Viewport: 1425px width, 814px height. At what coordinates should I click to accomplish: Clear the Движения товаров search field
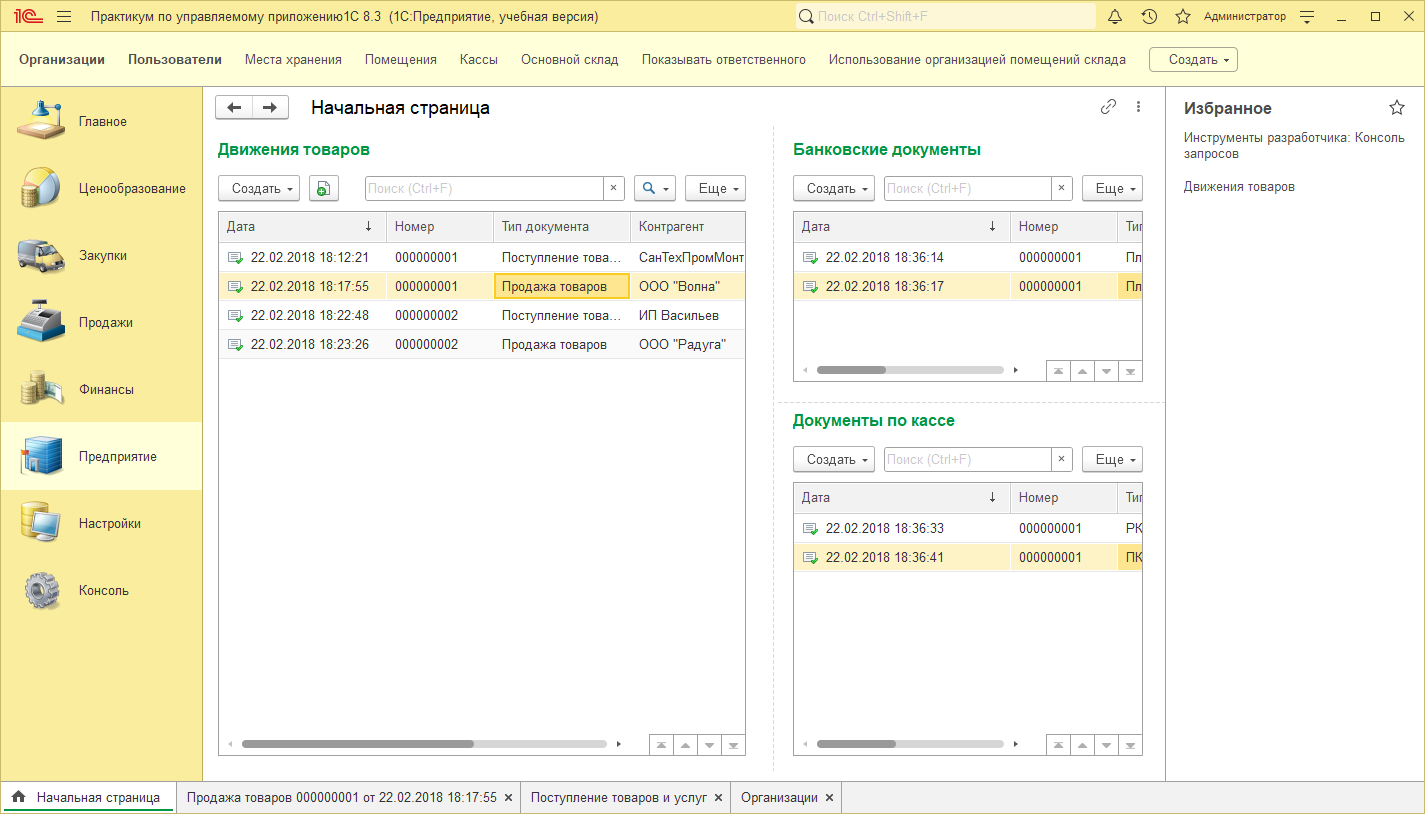[x=615, y=188]
